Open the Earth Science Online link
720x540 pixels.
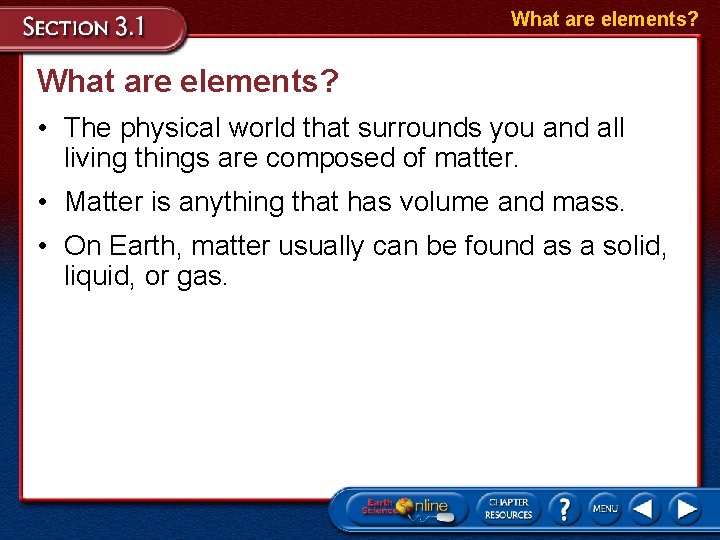[406, 509]
